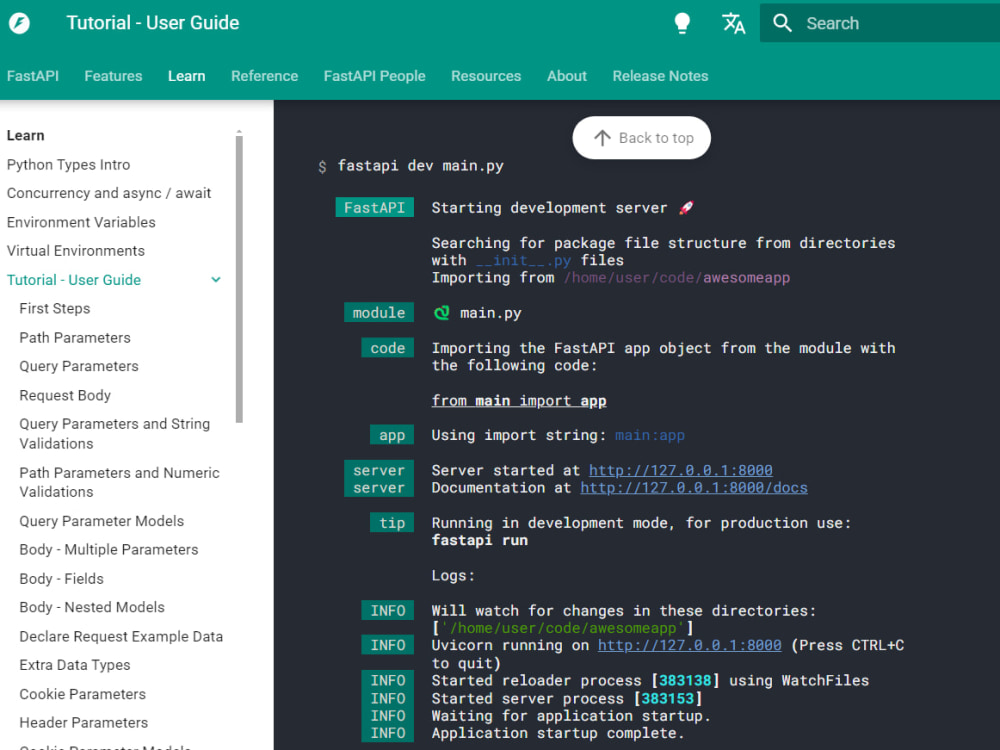
Task: Open the FastAPI tab
Action: [33, 76]
